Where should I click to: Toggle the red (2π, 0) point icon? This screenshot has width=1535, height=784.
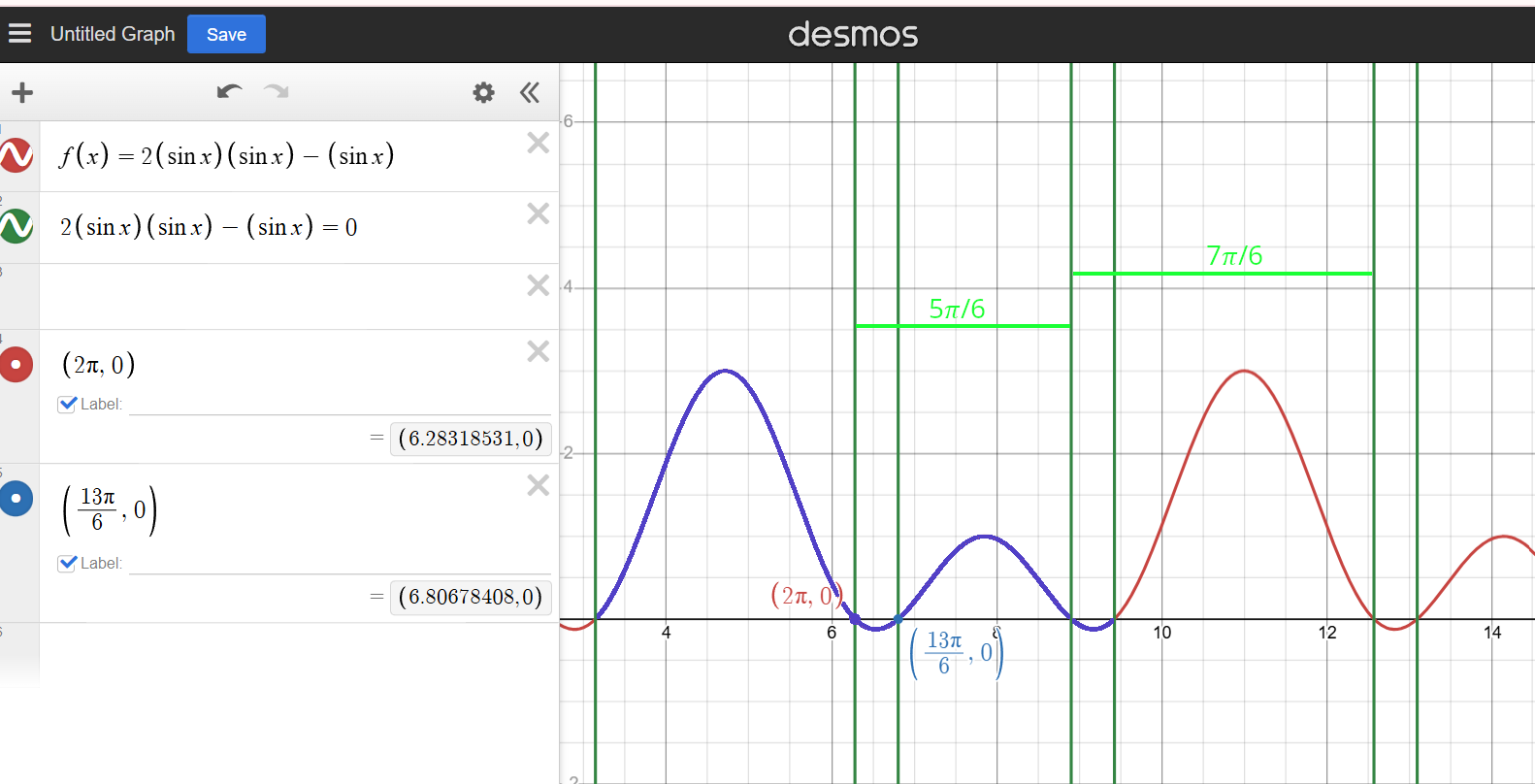(16, 365)
